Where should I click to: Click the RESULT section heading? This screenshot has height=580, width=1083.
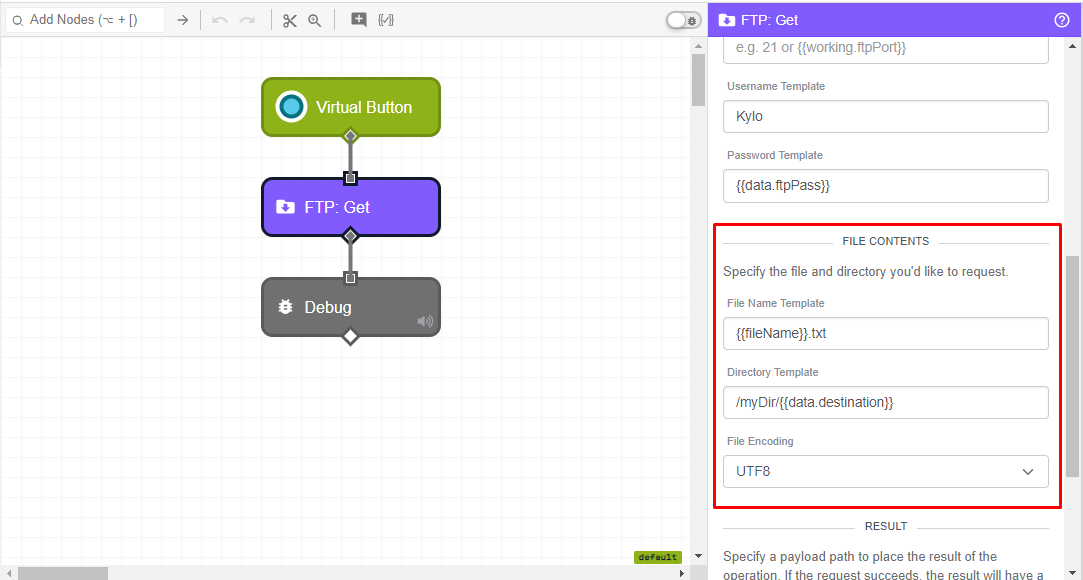[x=885, y=526]
